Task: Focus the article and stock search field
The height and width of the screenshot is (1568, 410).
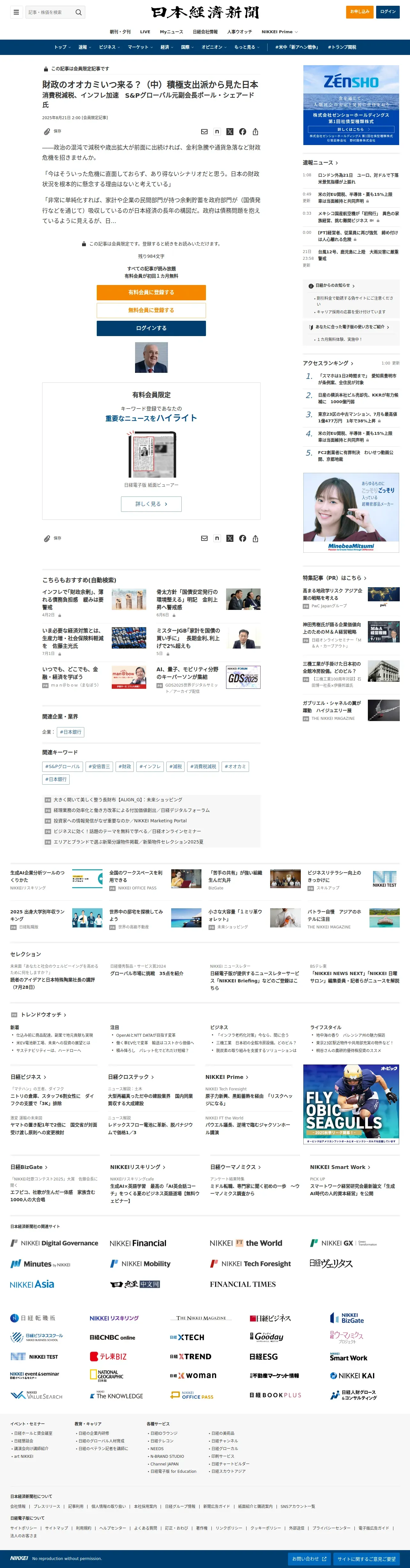Action: coord(50,12)
